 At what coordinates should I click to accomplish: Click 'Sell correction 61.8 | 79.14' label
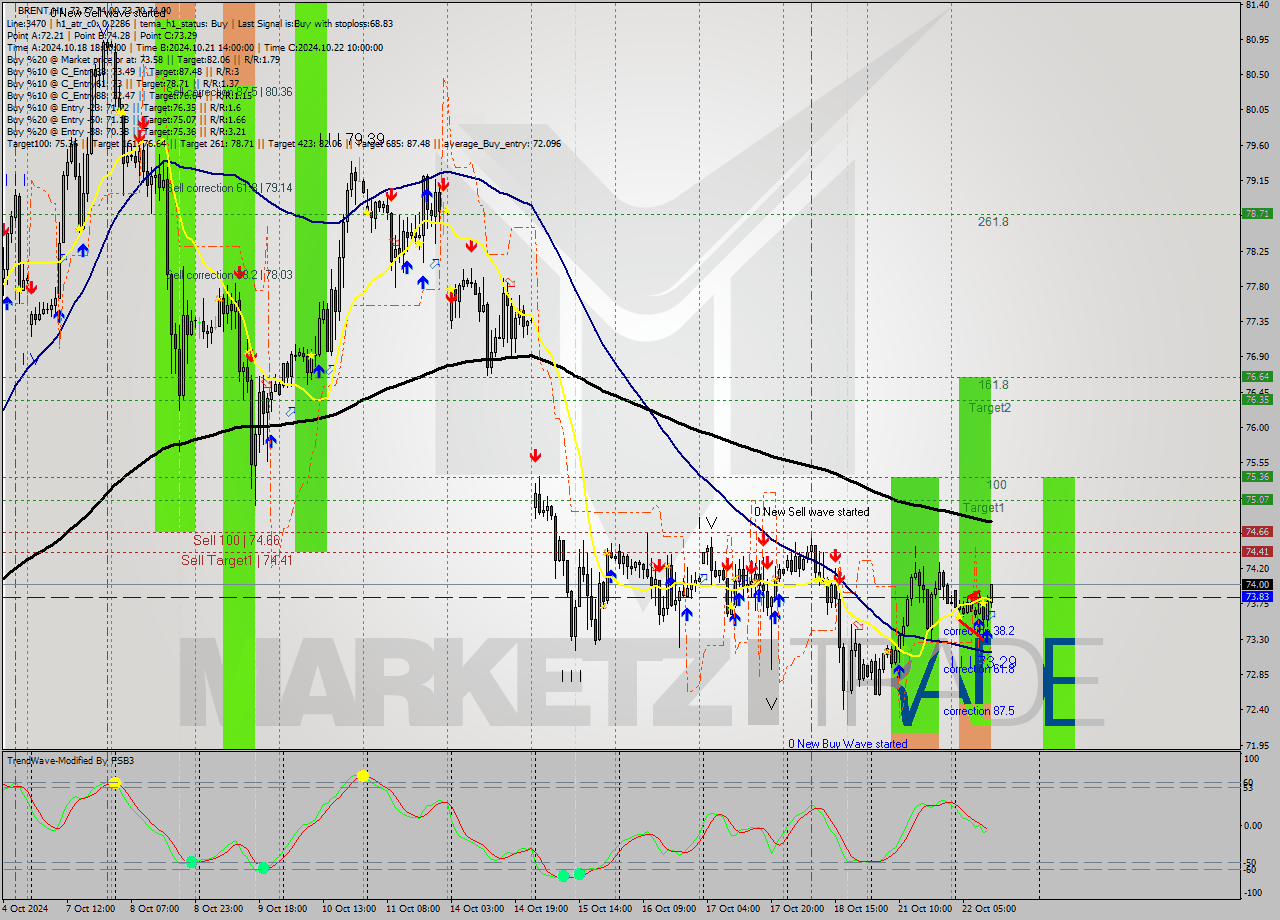229,188
